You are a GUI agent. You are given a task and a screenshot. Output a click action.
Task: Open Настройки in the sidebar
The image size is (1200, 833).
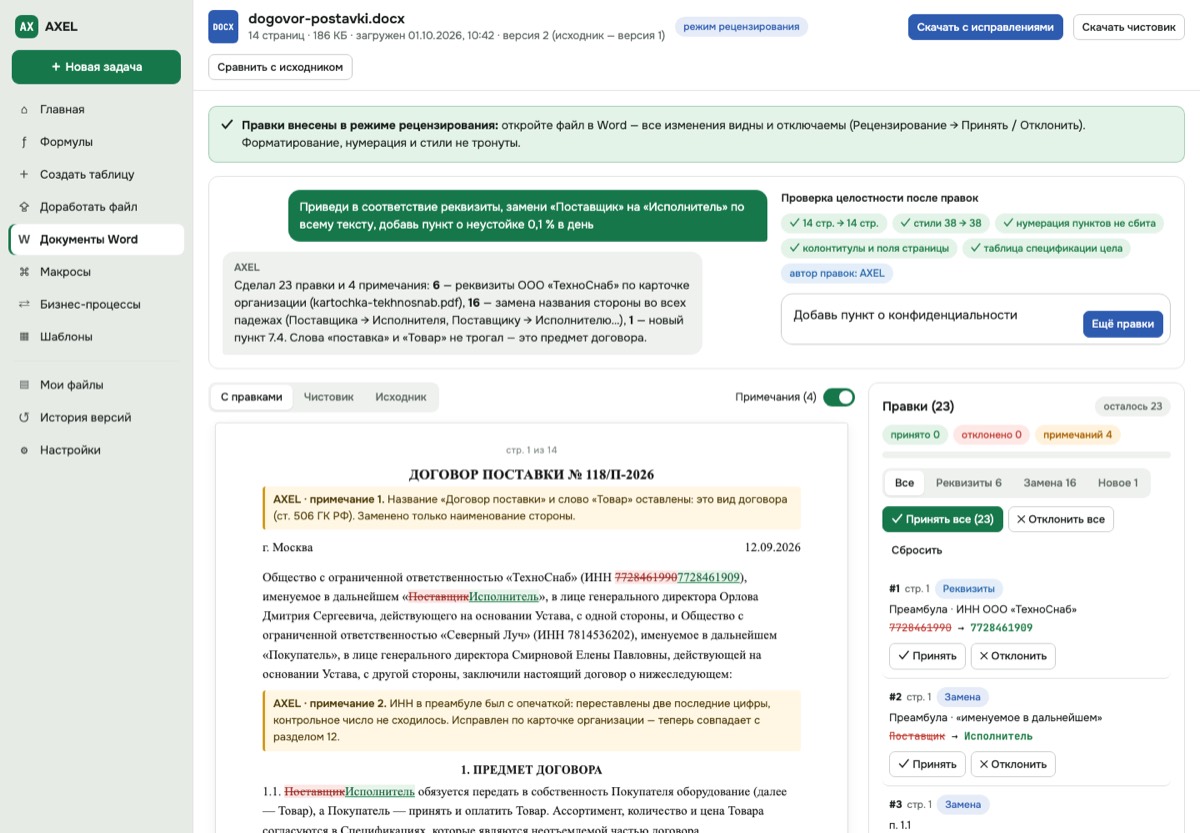[96, 450]
